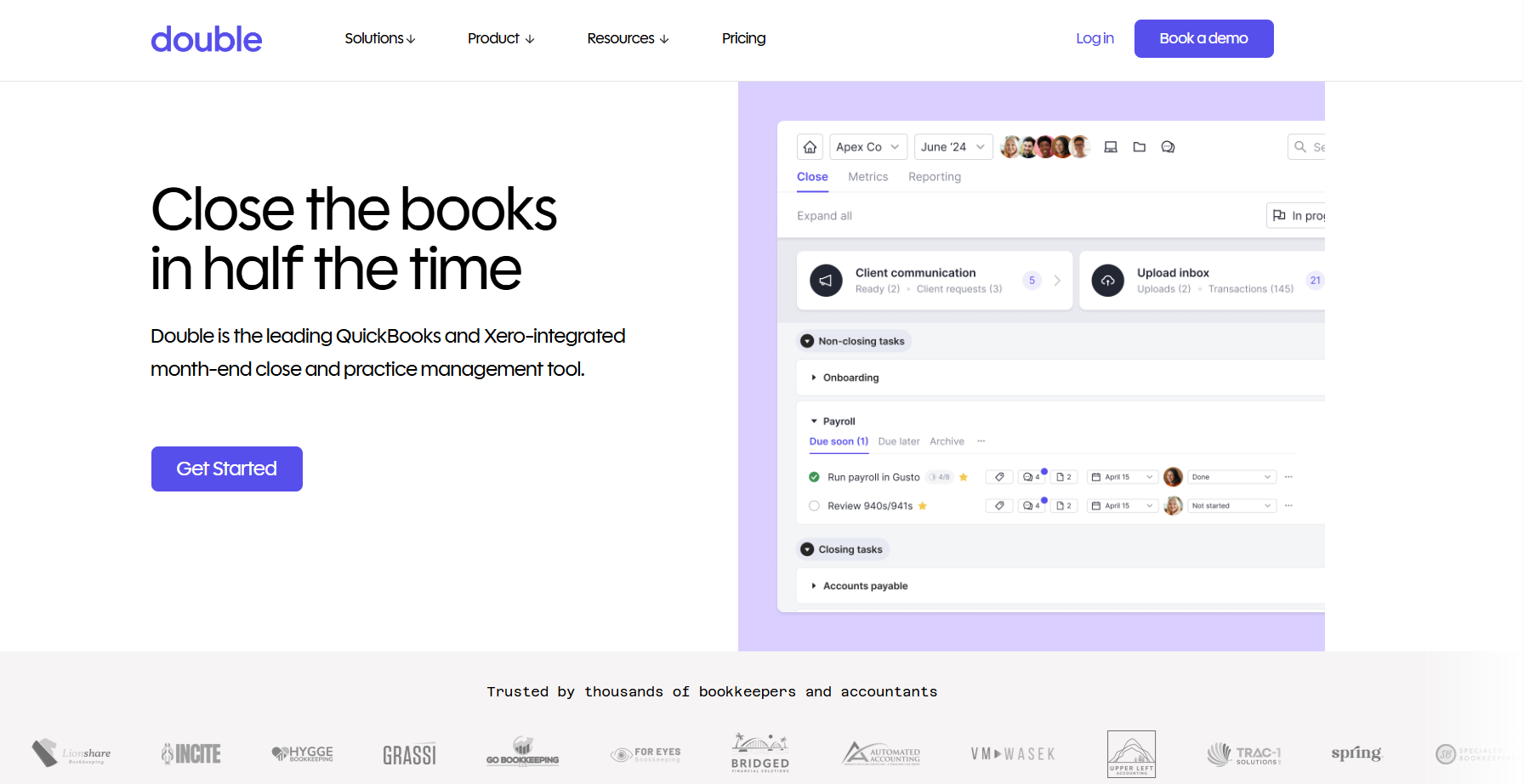The height and width of the screenshot is (784, 1524).
Task: Select the Archive tab
Action: tap(947, 441)
